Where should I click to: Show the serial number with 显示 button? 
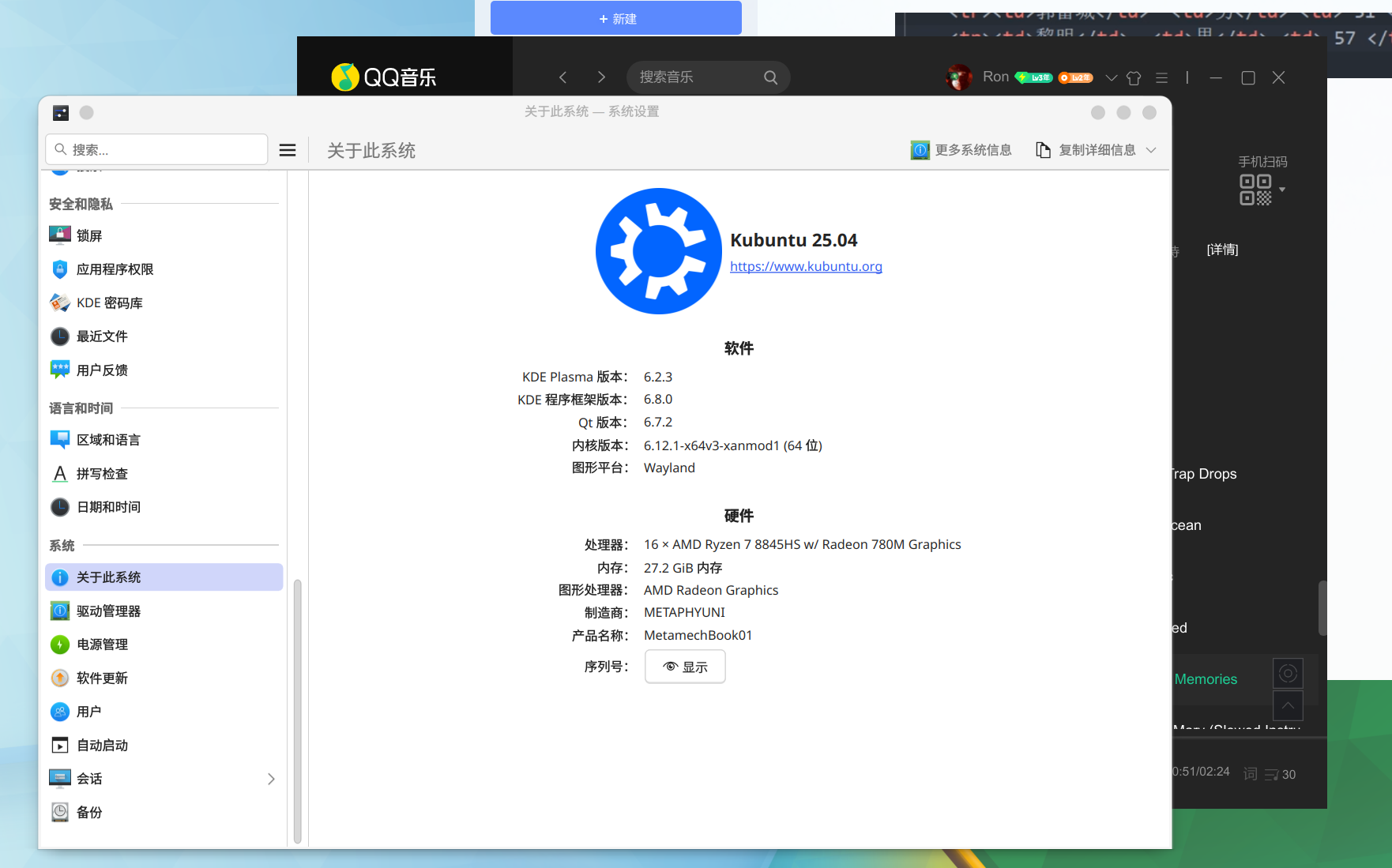coord(685,667)
